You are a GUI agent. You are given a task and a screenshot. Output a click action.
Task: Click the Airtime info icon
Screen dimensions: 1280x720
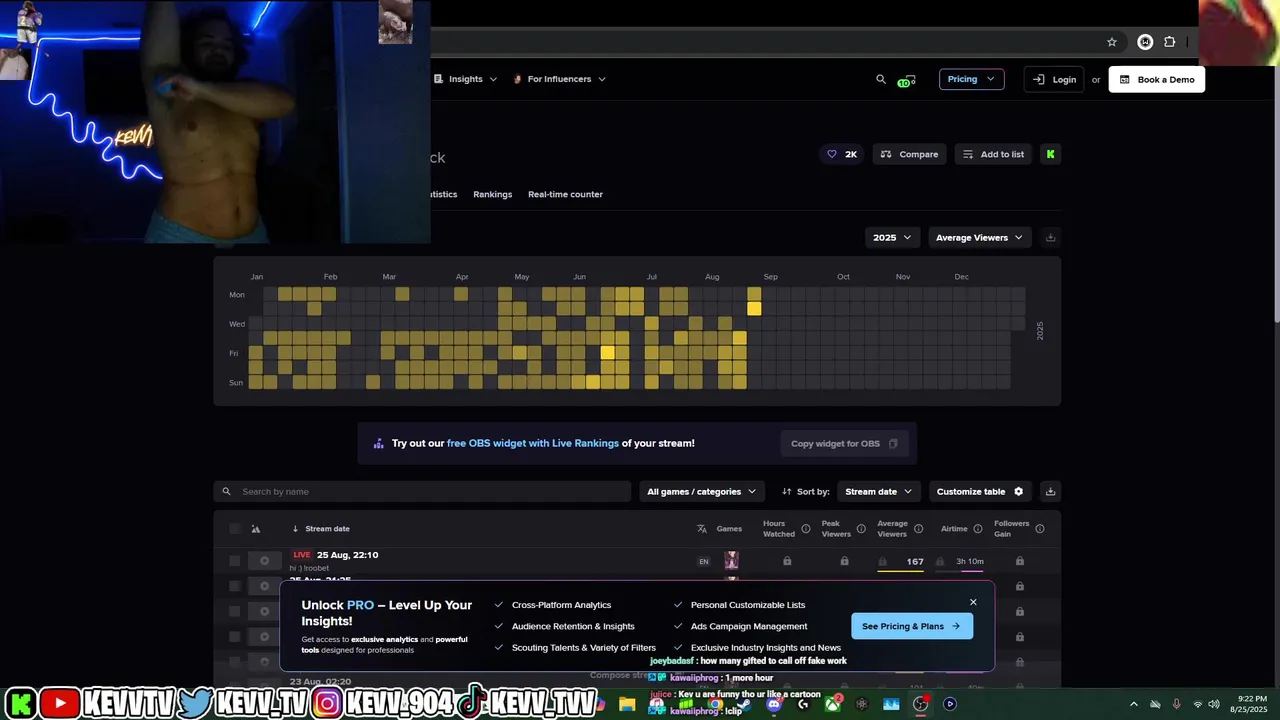pos(977,529)
